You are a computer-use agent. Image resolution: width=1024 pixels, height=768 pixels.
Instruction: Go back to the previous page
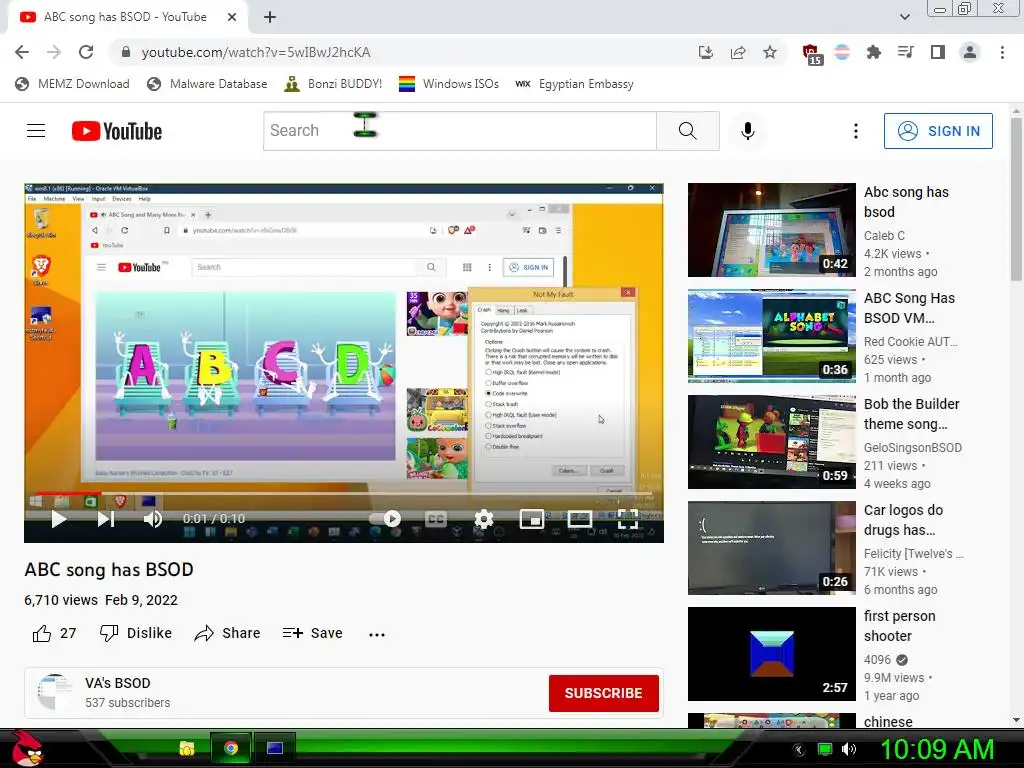pos(22,52)
